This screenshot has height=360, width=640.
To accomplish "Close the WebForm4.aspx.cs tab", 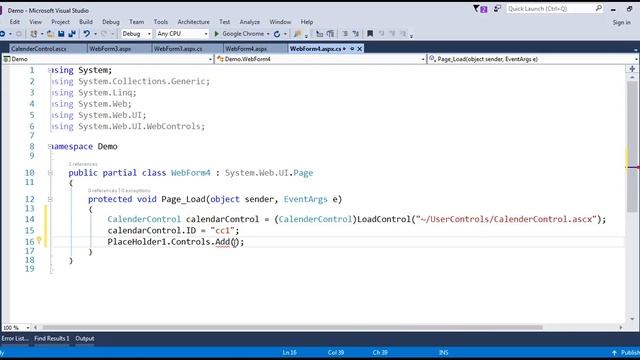I will [360, 49].
